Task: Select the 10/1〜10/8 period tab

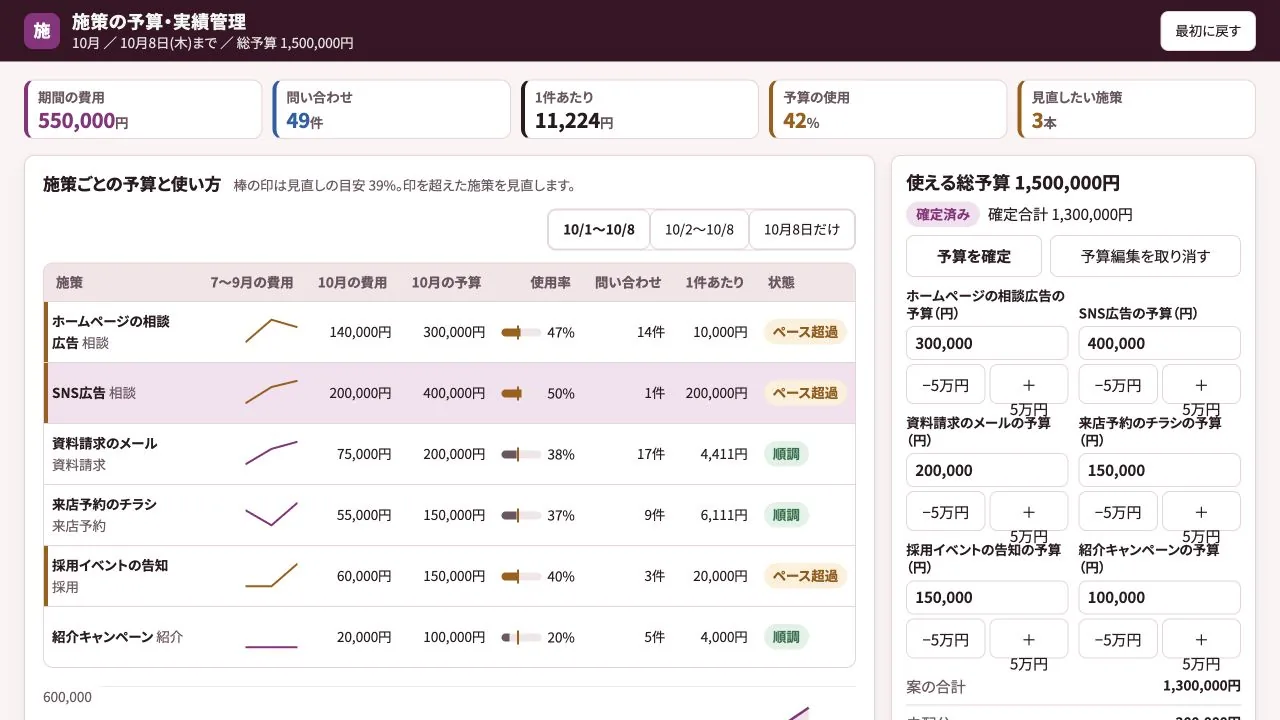Action: [x=599, y=229]
